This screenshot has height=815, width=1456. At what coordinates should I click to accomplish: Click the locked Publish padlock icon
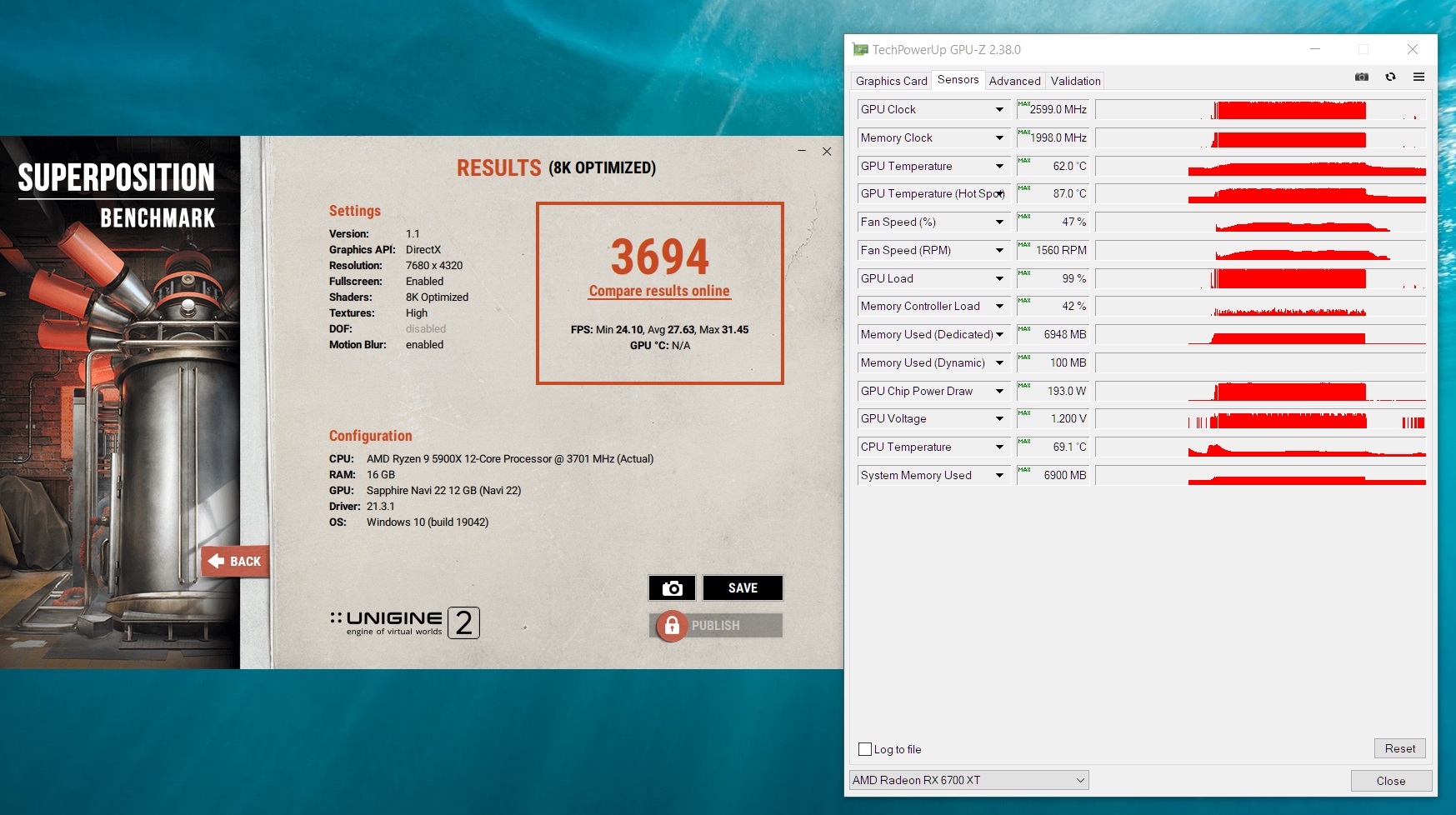click(x=672, y=626)
